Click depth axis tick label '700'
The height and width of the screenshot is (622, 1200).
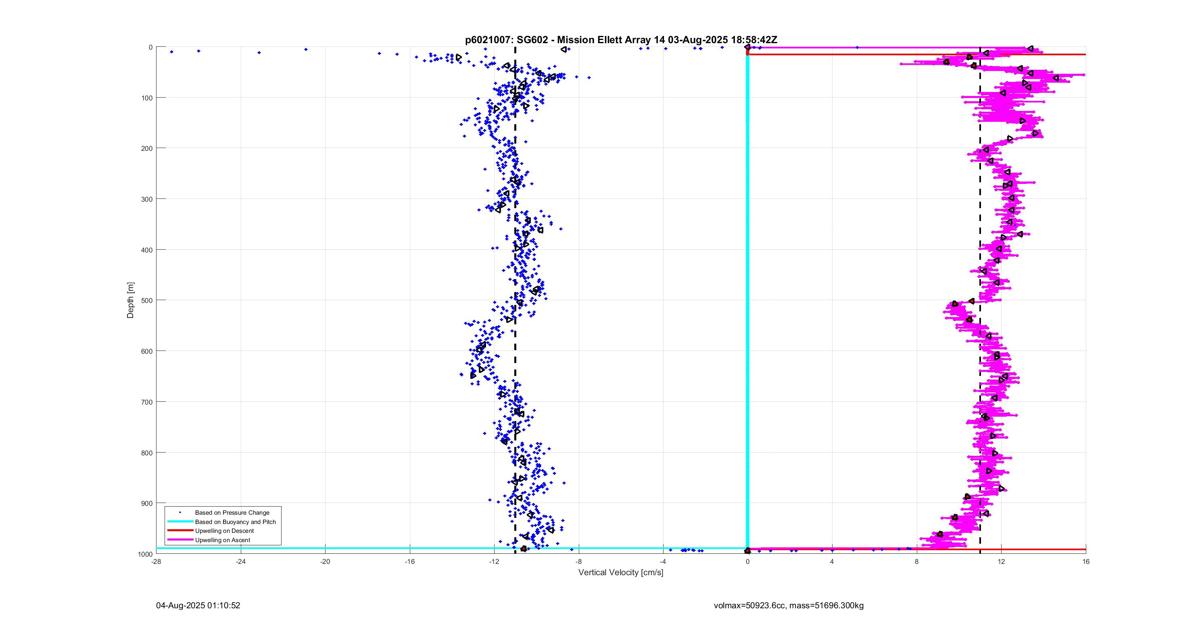tap(145, 402)
